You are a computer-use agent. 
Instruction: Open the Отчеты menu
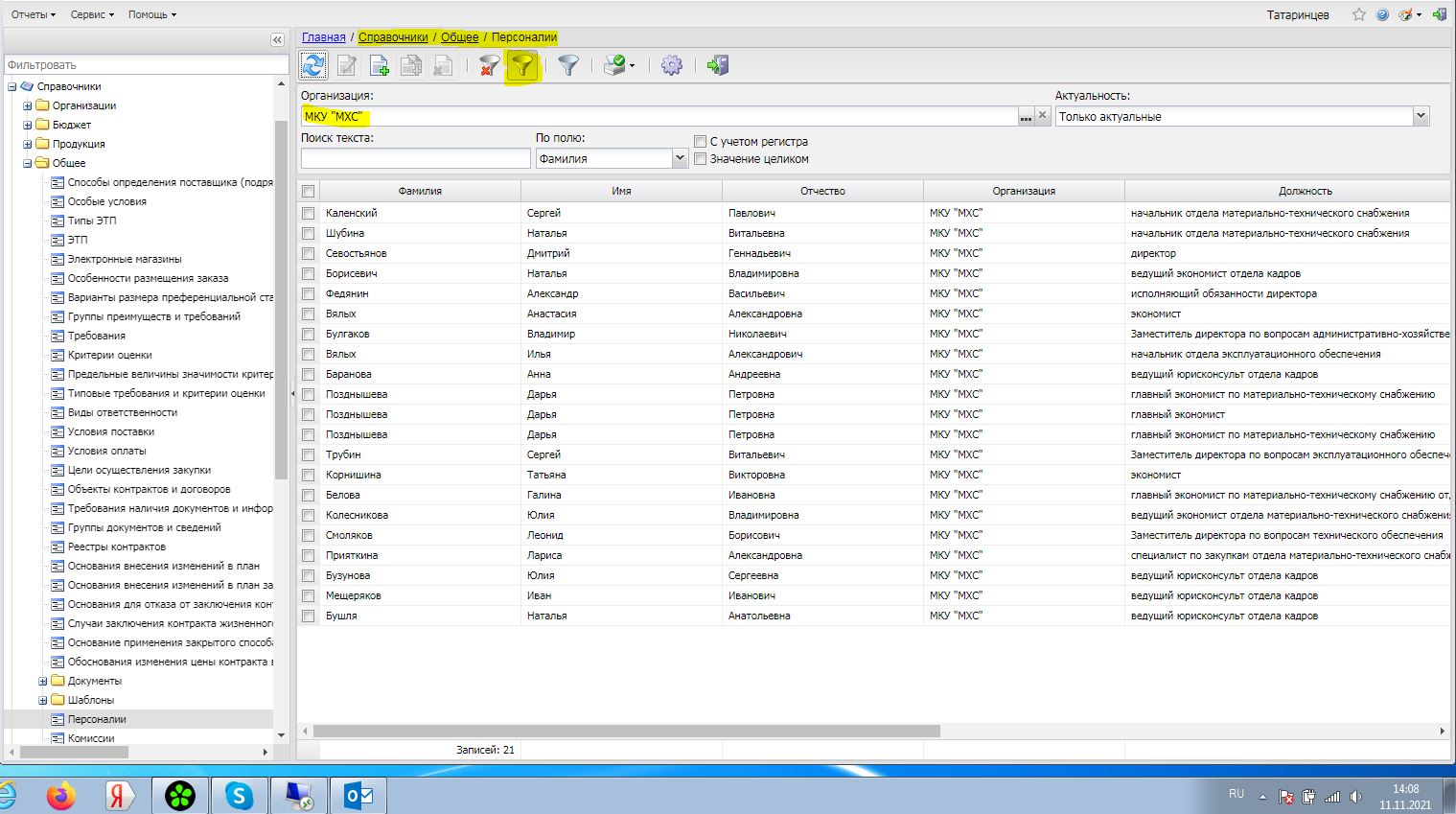[33, 14]
